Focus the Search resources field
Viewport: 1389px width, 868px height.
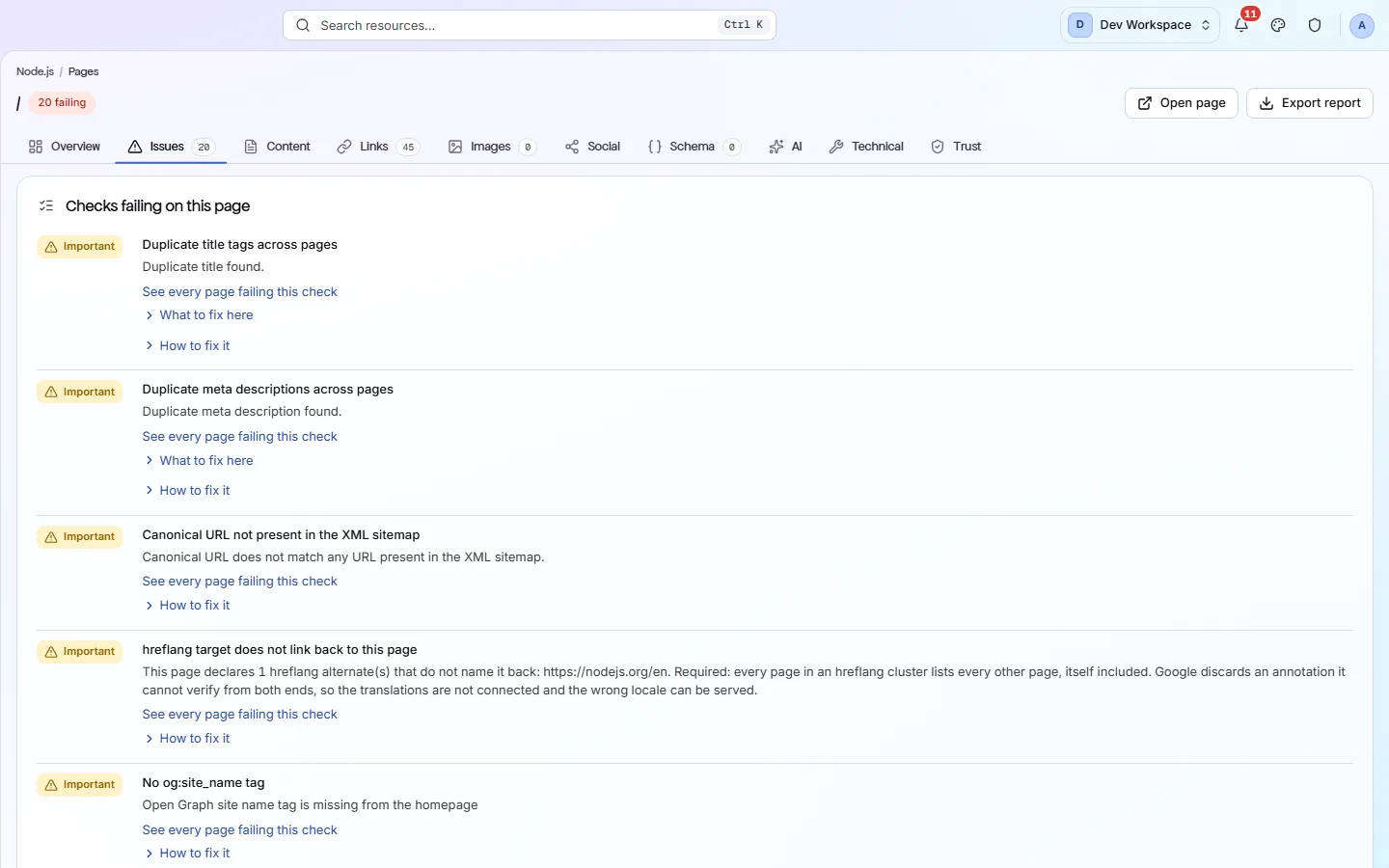530,25
